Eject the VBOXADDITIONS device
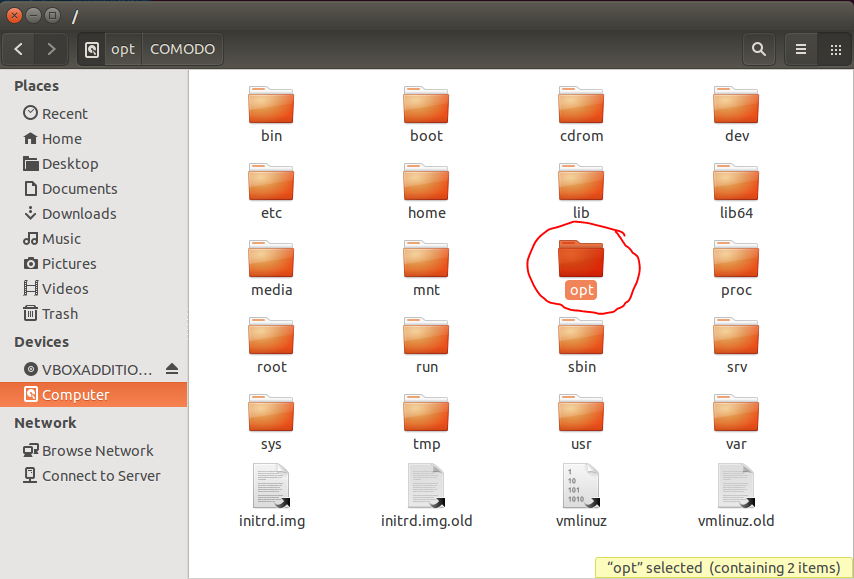 point(172,369)
